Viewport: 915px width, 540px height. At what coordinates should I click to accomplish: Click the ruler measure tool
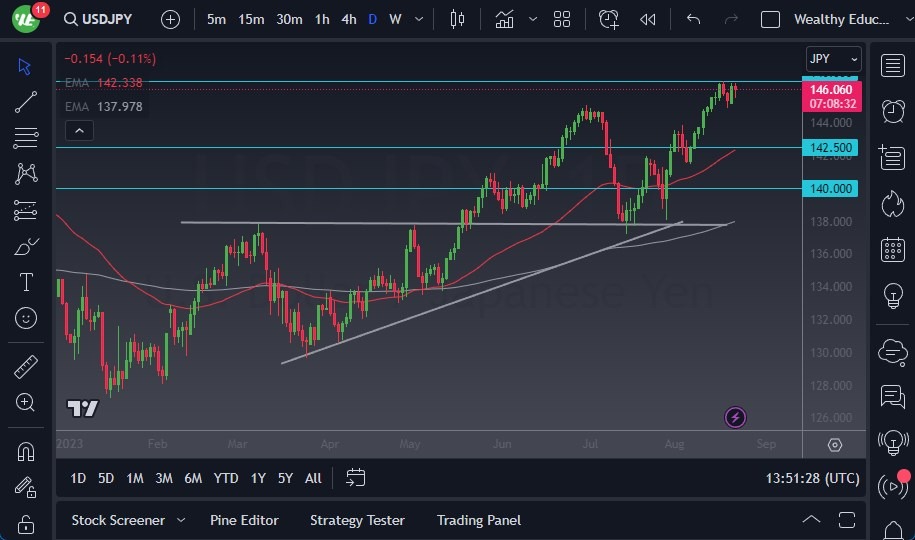pyautogui.click(x=26, y=366)
